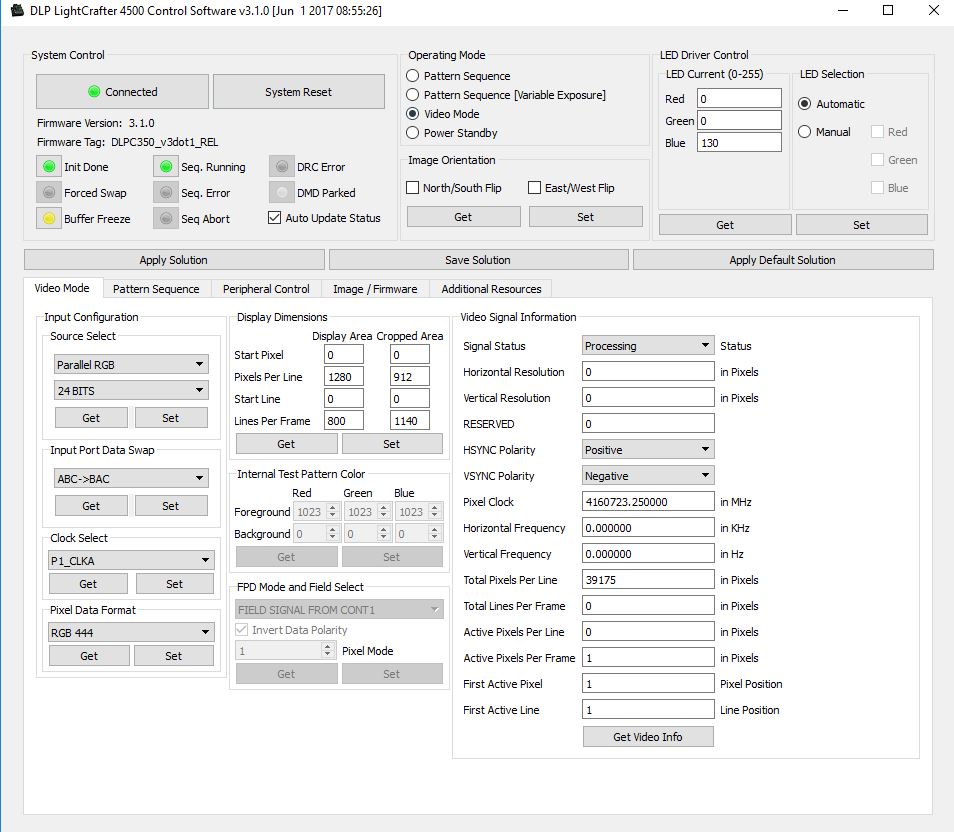The width and height of the screenshot is (954, 832).
Task: Click the Init Done status indicator
Action: tap(48, 166)
